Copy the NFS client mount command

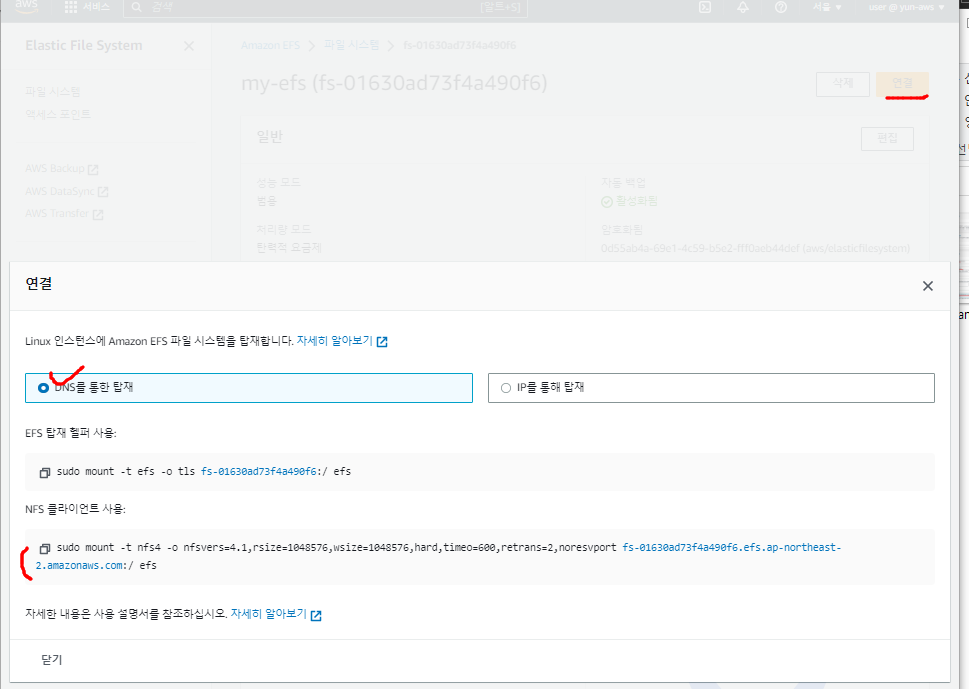pyautogui.click(x=44, y=549)
